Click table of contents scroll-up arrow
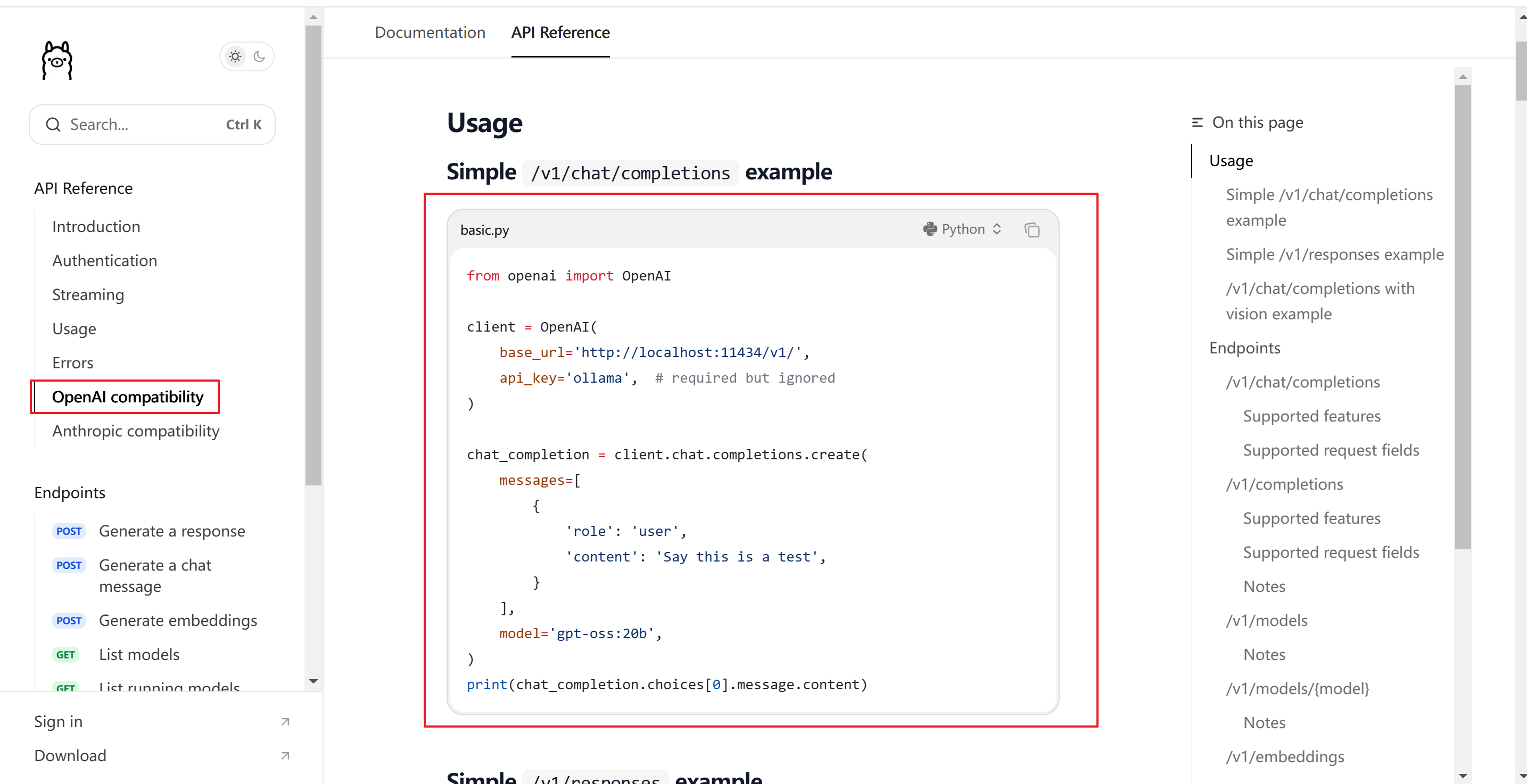This screenshot has width=1527, height=784. (x=1463, y=77)
